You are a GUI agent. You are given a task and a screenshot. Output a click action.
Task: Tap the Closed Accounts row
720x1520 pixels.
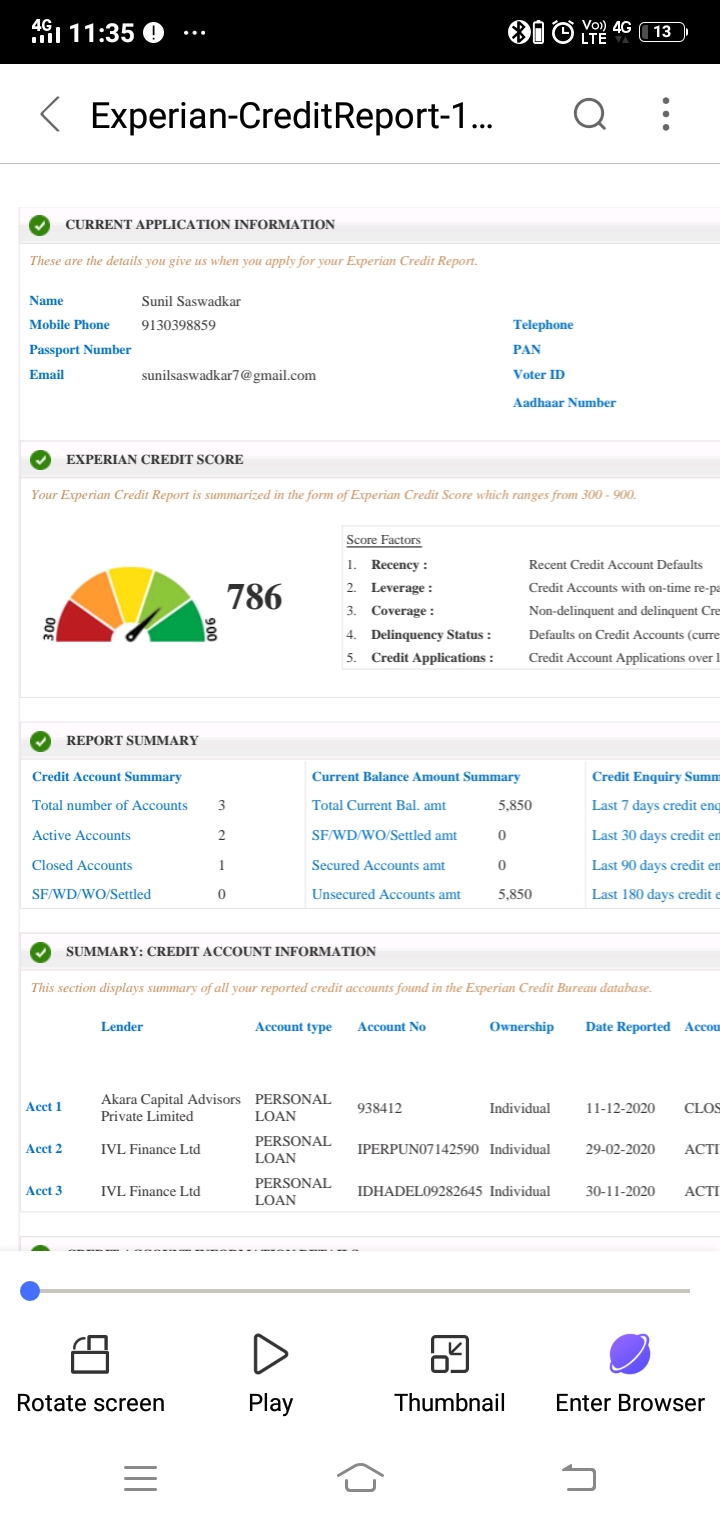[x=128, y=865]
